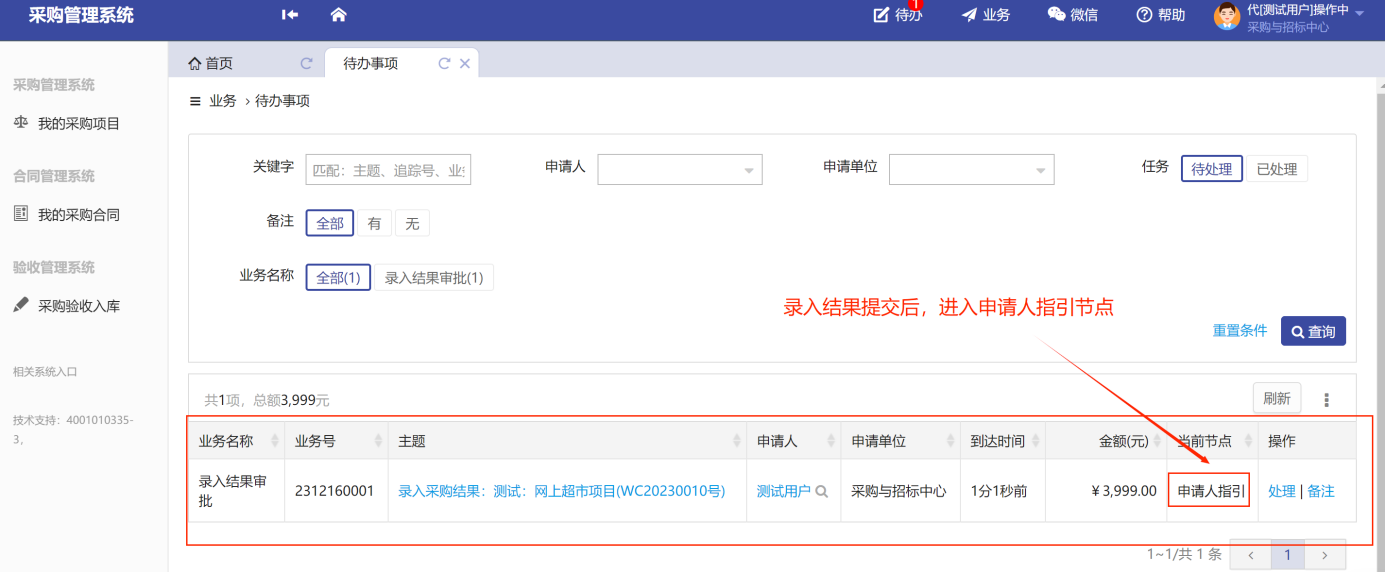Open the user account dropdown menu
This screenshot has width=1385, height=572.
[1359, 14]
